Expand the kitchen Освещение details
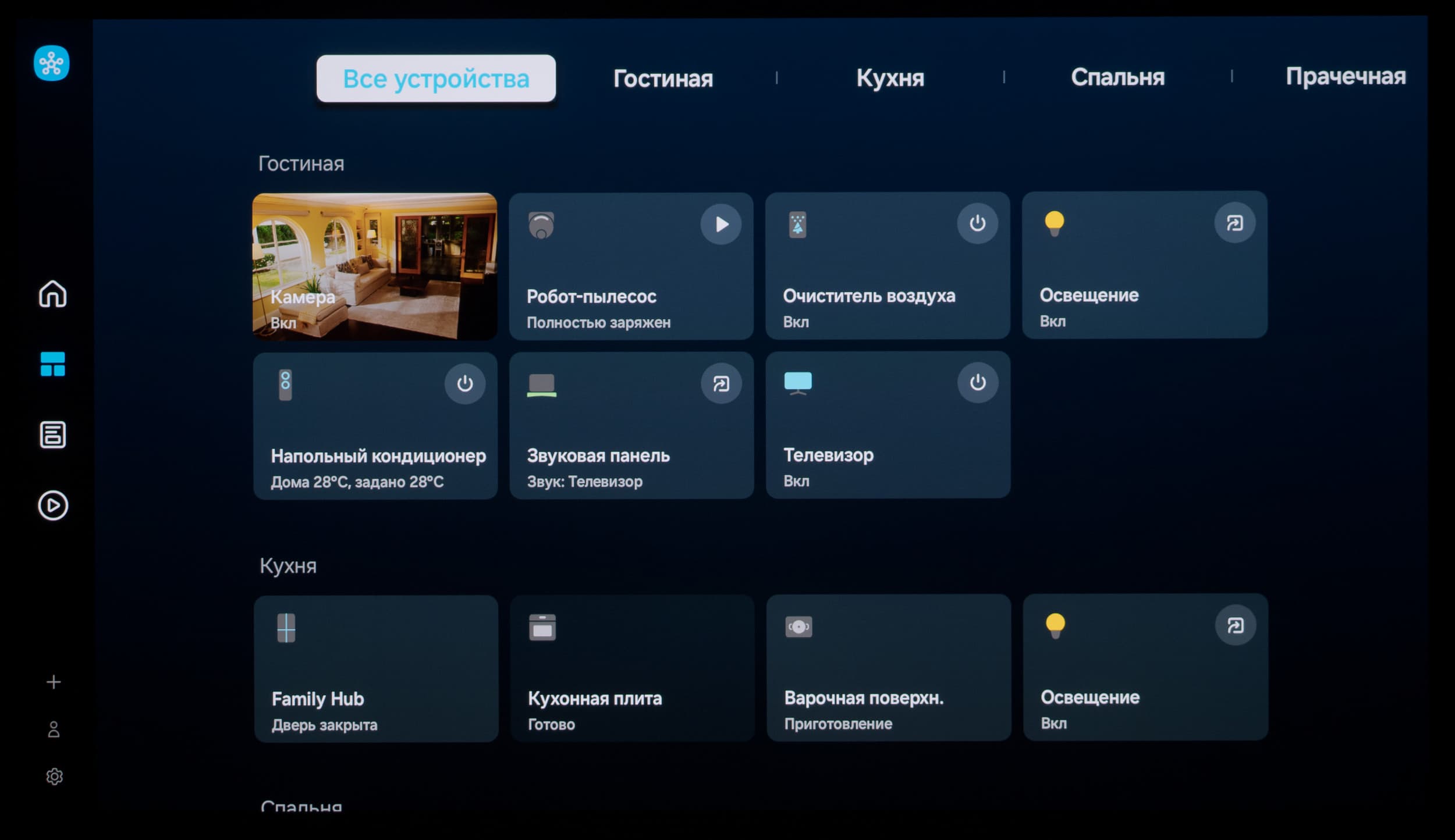This screenshot has width=1455, height=840. coord(1234,625)
